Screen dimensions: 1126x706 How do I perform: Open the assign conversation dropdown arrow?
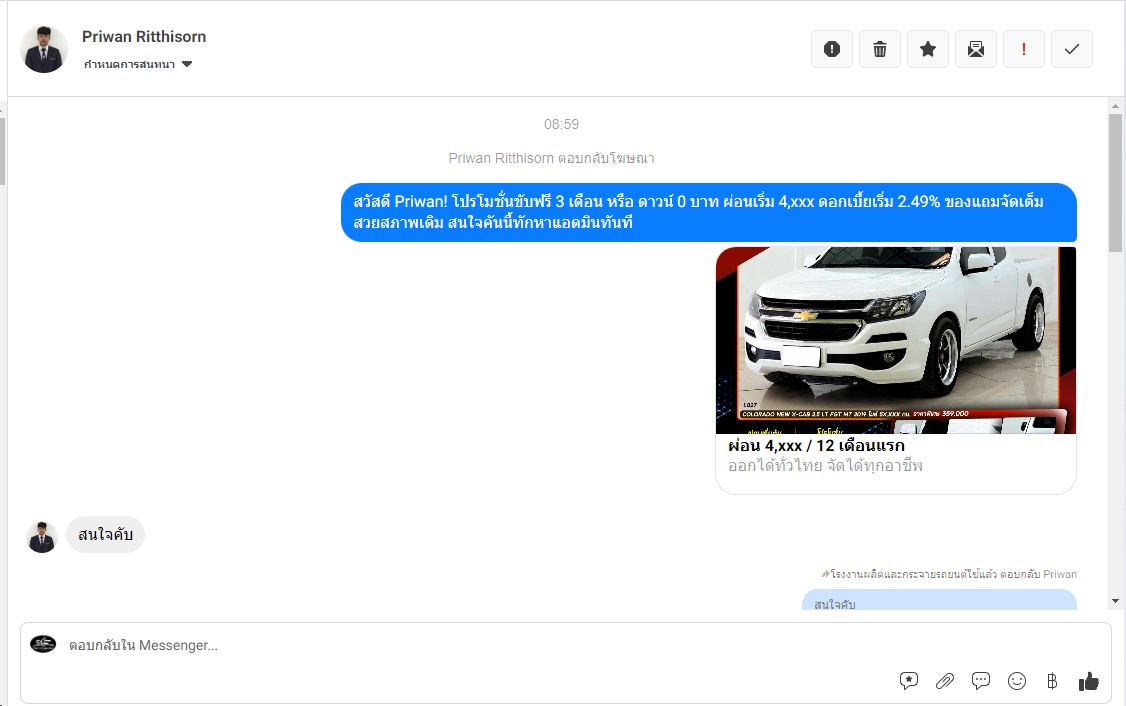[x=187, y=64]
